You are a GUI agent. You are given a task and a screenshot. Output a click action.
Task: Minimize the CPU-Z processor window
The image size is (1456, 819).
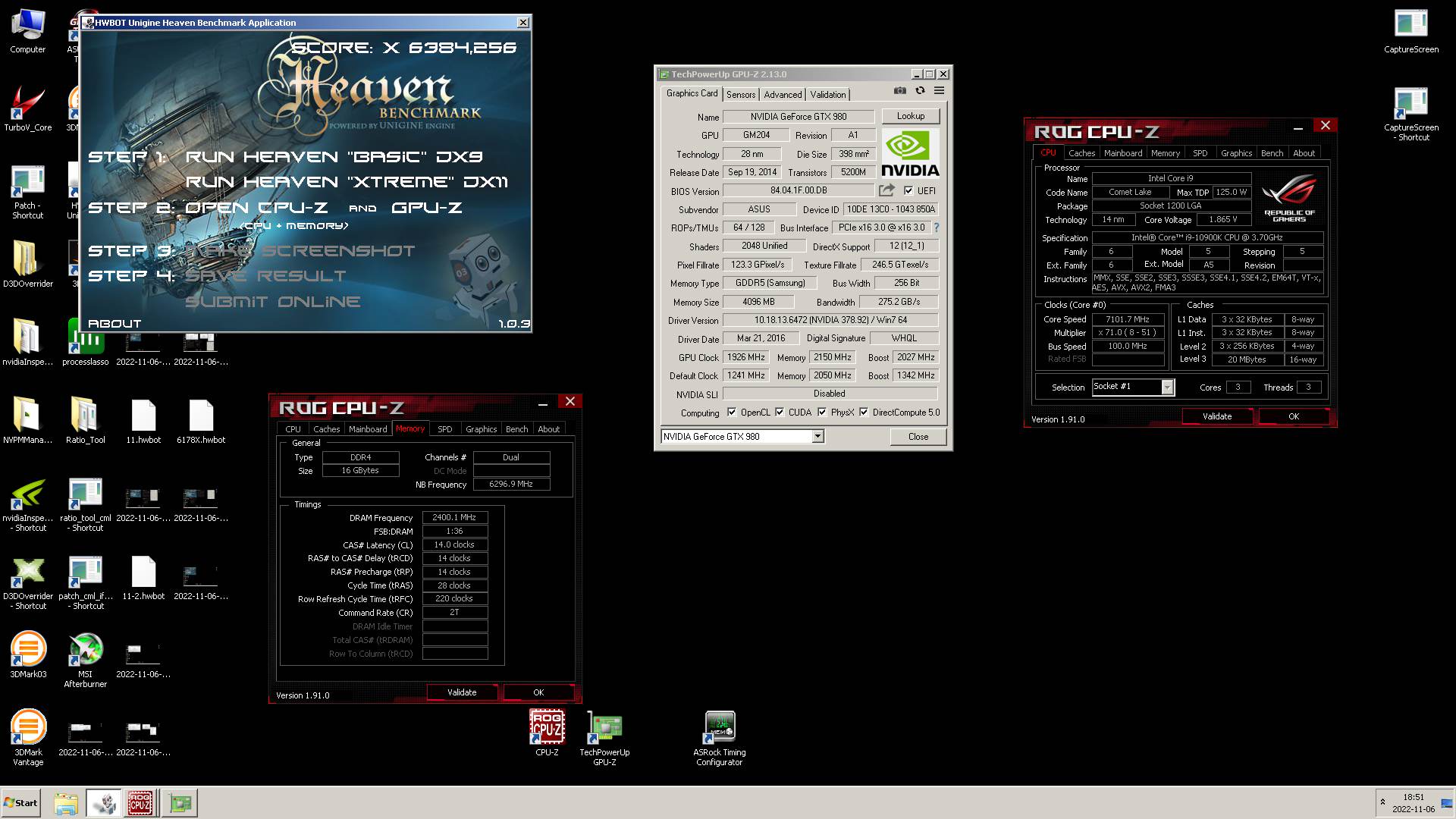coord(1298,127)
